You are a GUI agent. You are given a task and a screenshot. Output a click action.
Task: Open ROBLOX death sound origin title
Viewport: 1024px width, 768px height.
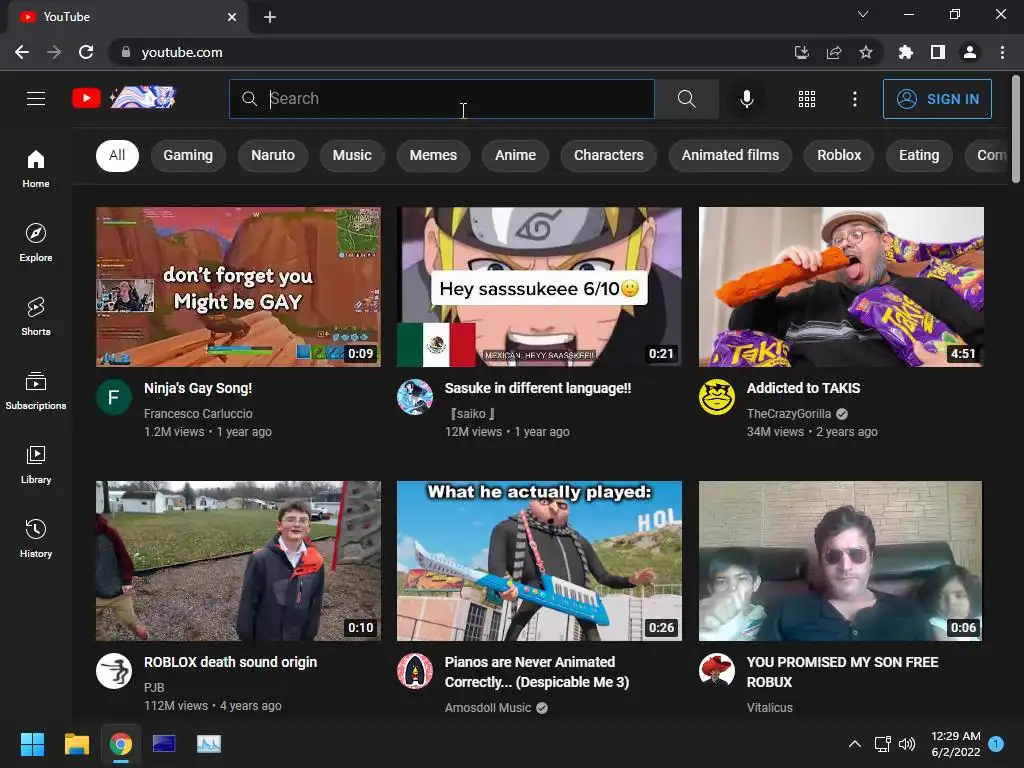pos(231,662)
